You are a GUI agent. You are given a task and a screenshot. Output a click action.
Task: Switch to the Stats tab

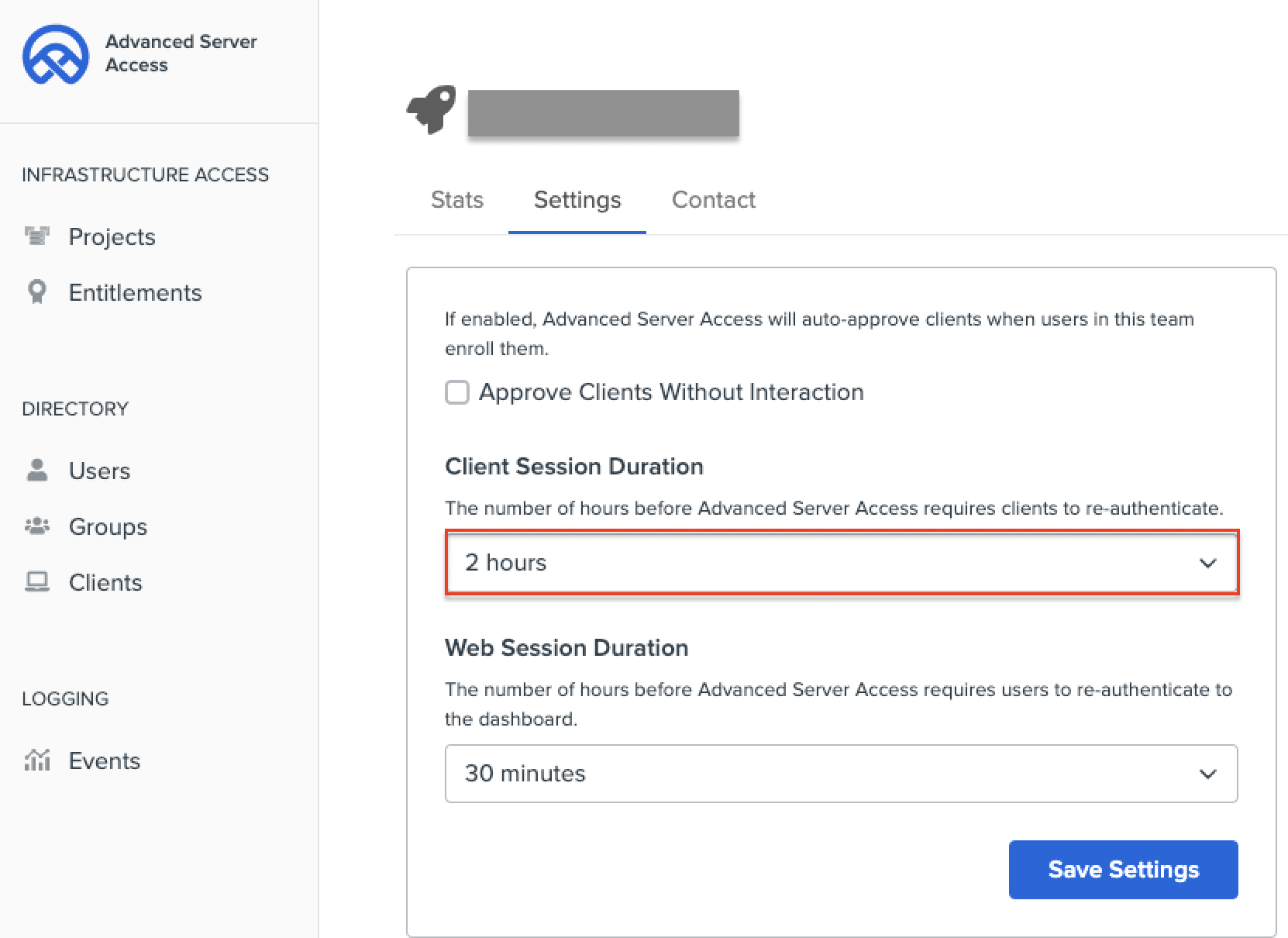click(x=457, y=200)
